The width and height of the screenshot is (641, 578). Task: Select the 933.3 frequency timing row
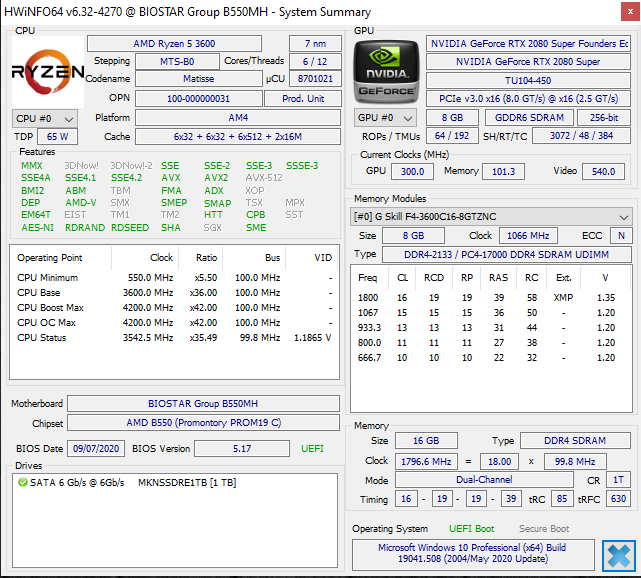coord(491,328)
